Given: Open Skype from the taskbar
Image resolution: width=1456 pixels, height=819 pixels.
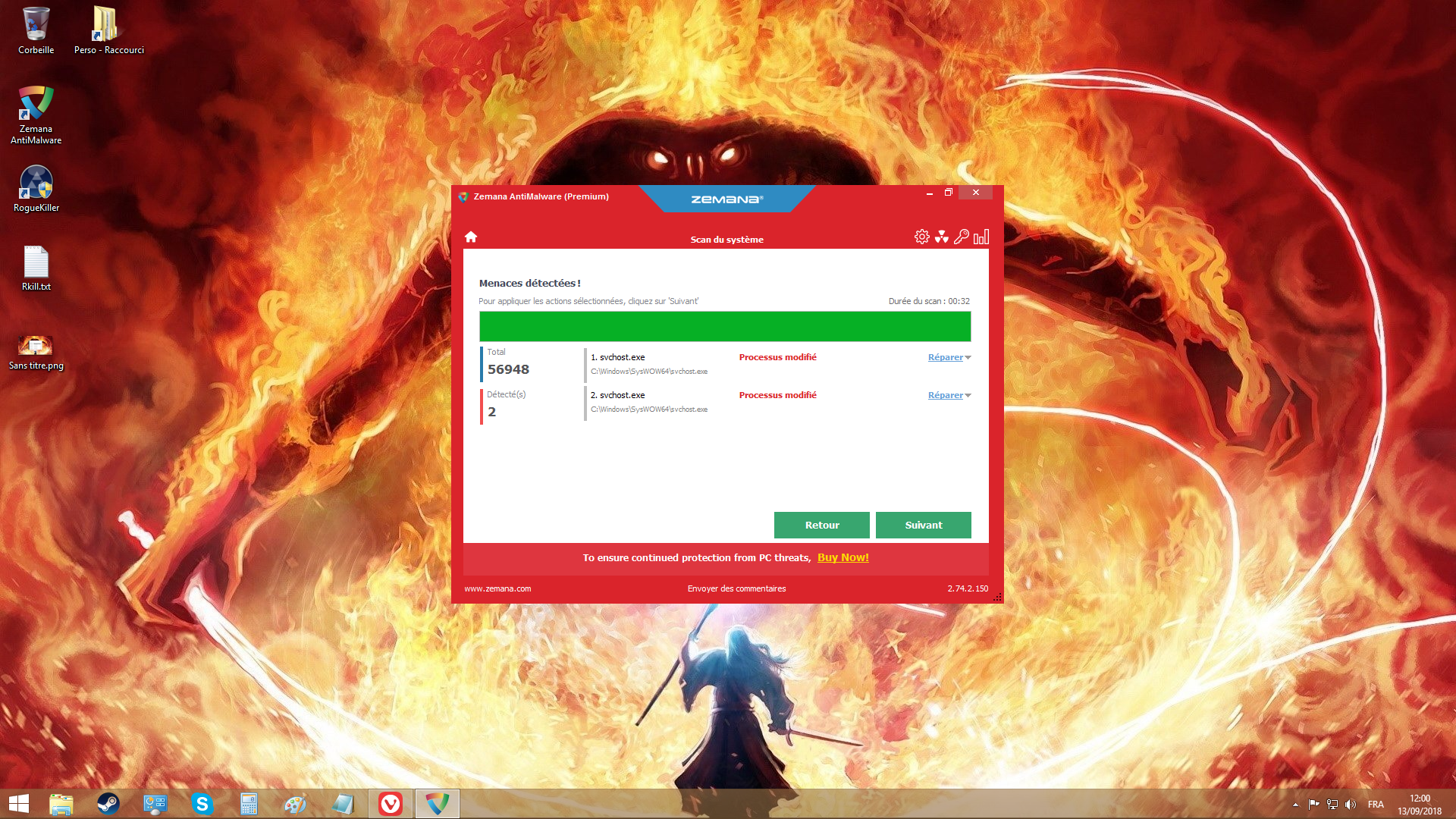Looking at the screenshot, I should pyautogui.click(x=202, y=804).
